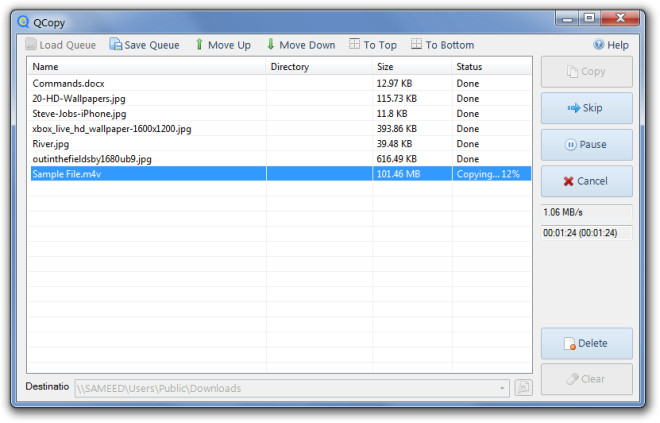The image size is (660, 423).
Task: Click the Copying... 12% status cell
Action: click(492, 174)
